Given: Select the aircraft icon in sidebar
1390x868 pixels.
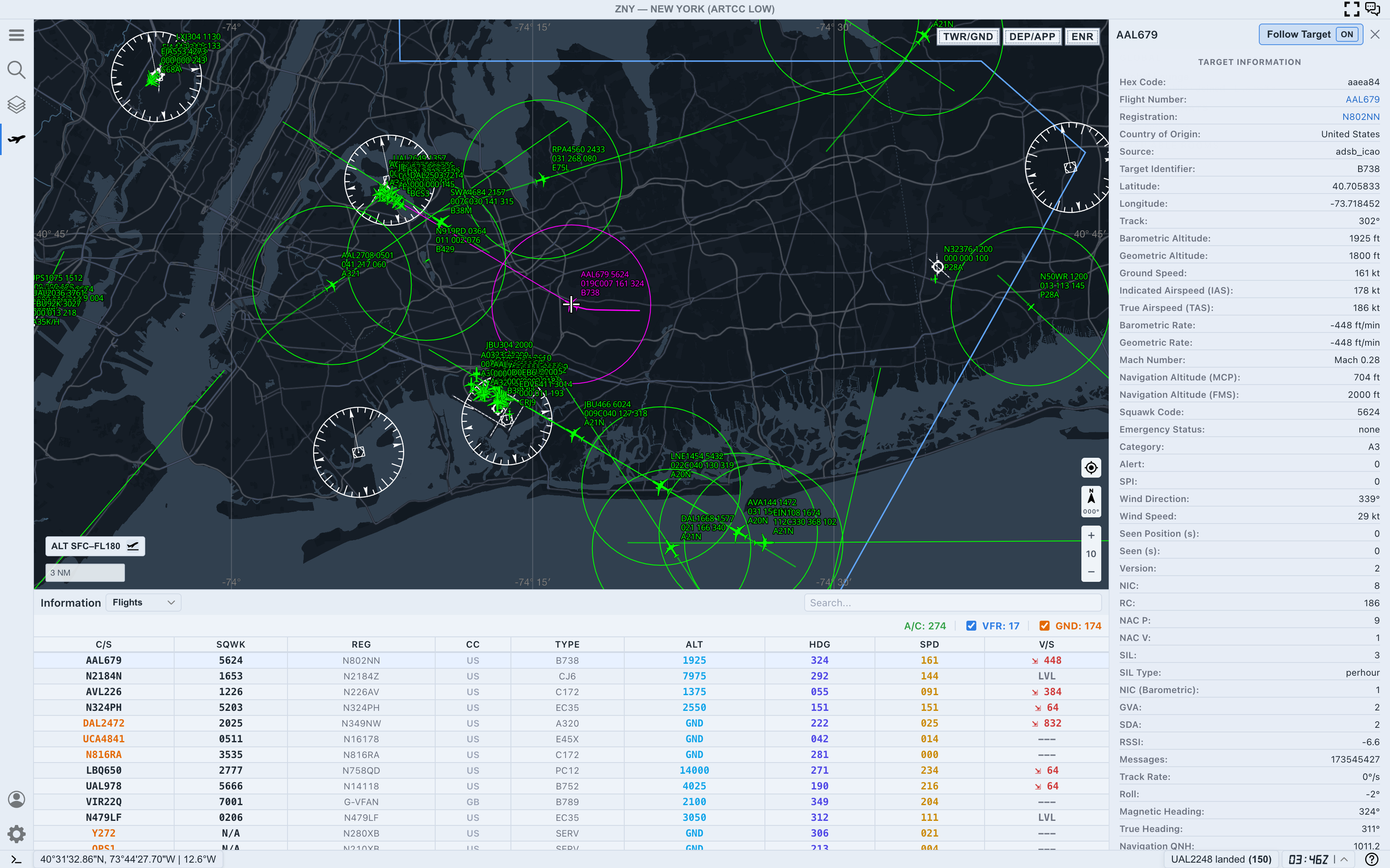Looking at the screenshot, I should pyautogui.click(x=16, y=139).
